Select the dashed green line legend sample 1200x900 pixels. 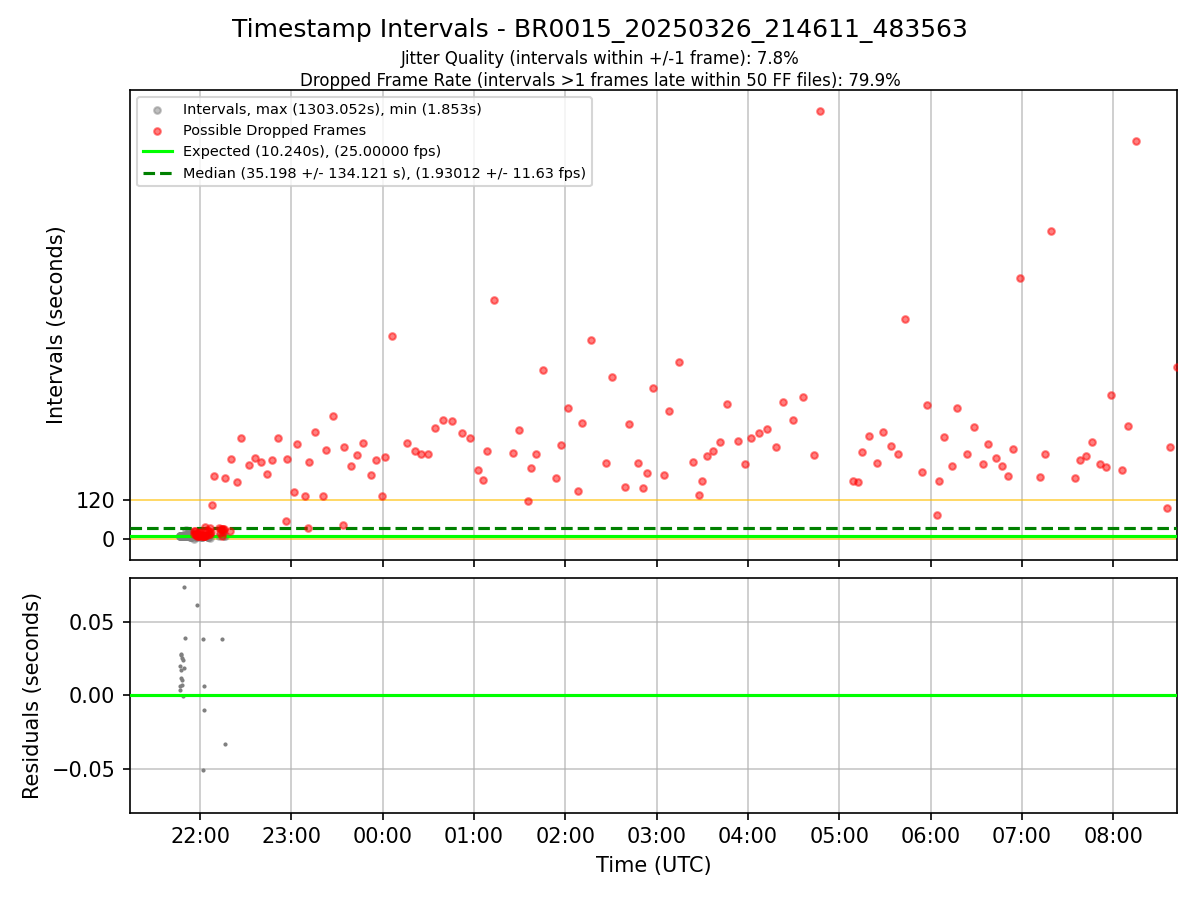click(157, 173)
